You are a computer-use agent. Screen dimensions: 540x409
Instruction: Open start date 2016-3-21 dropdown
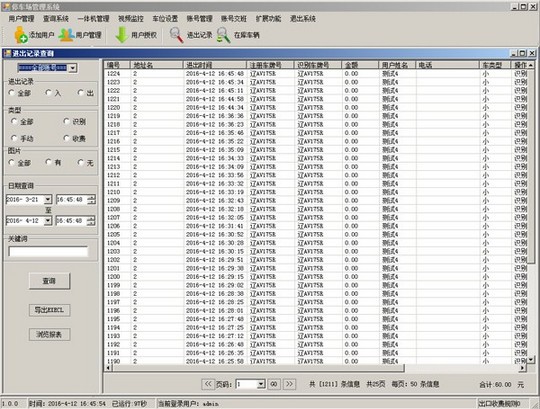(x=48, y=199)
